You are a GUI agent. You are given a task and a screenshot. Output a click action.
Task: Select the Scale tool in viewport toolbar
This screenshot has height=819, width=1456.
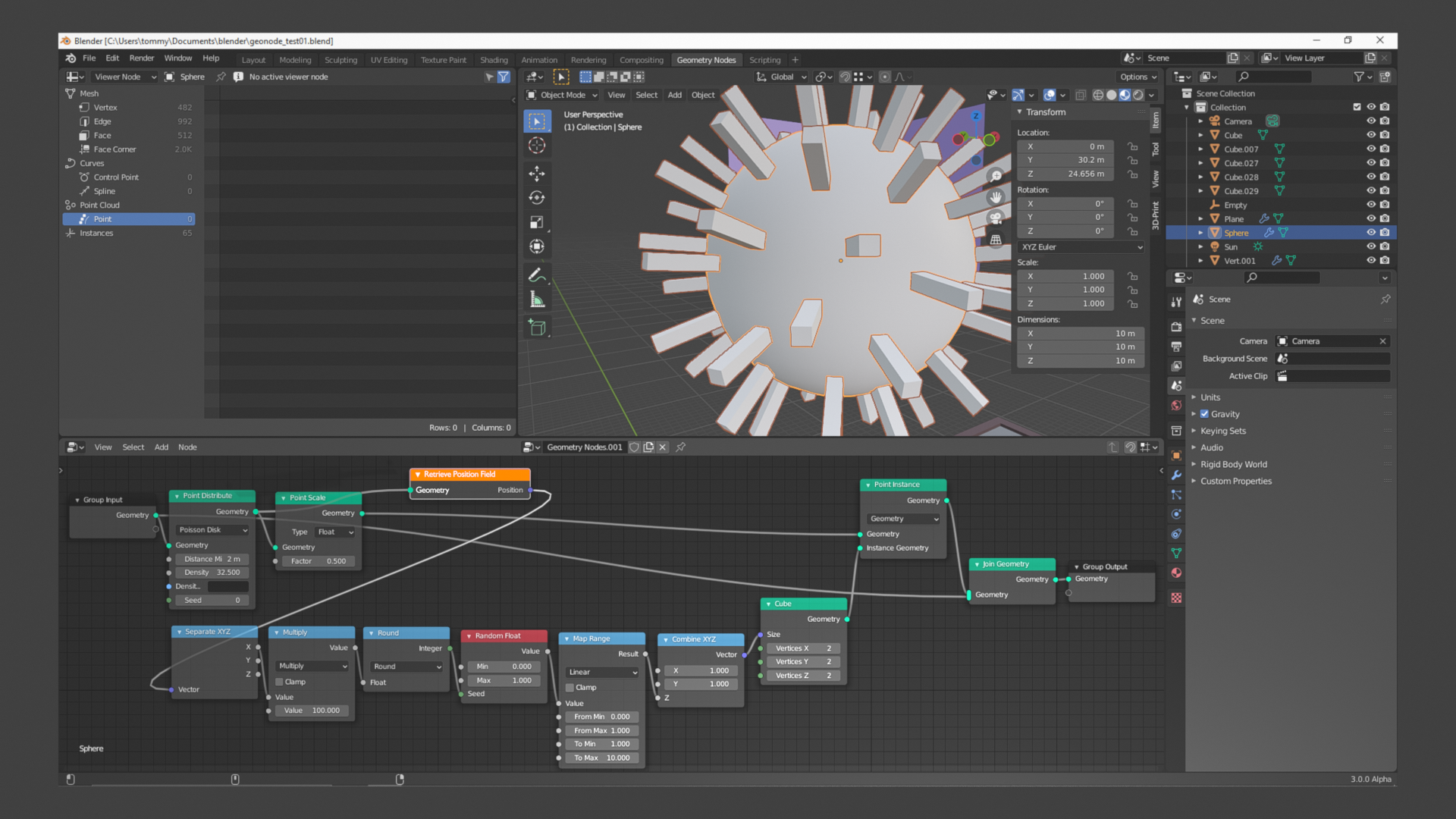537,222
